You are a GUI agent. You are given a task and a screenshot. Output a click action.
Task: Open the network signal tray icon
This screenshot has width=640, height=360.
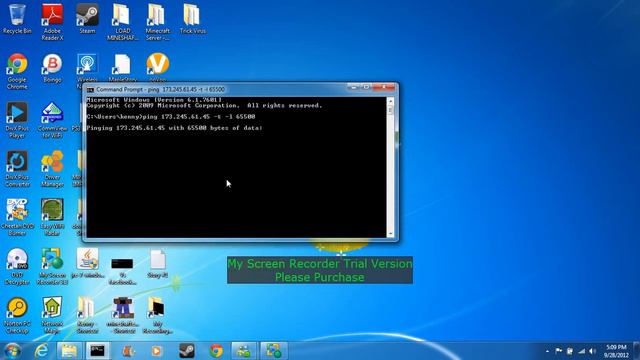pyautogui.click(x=581, y=351)
